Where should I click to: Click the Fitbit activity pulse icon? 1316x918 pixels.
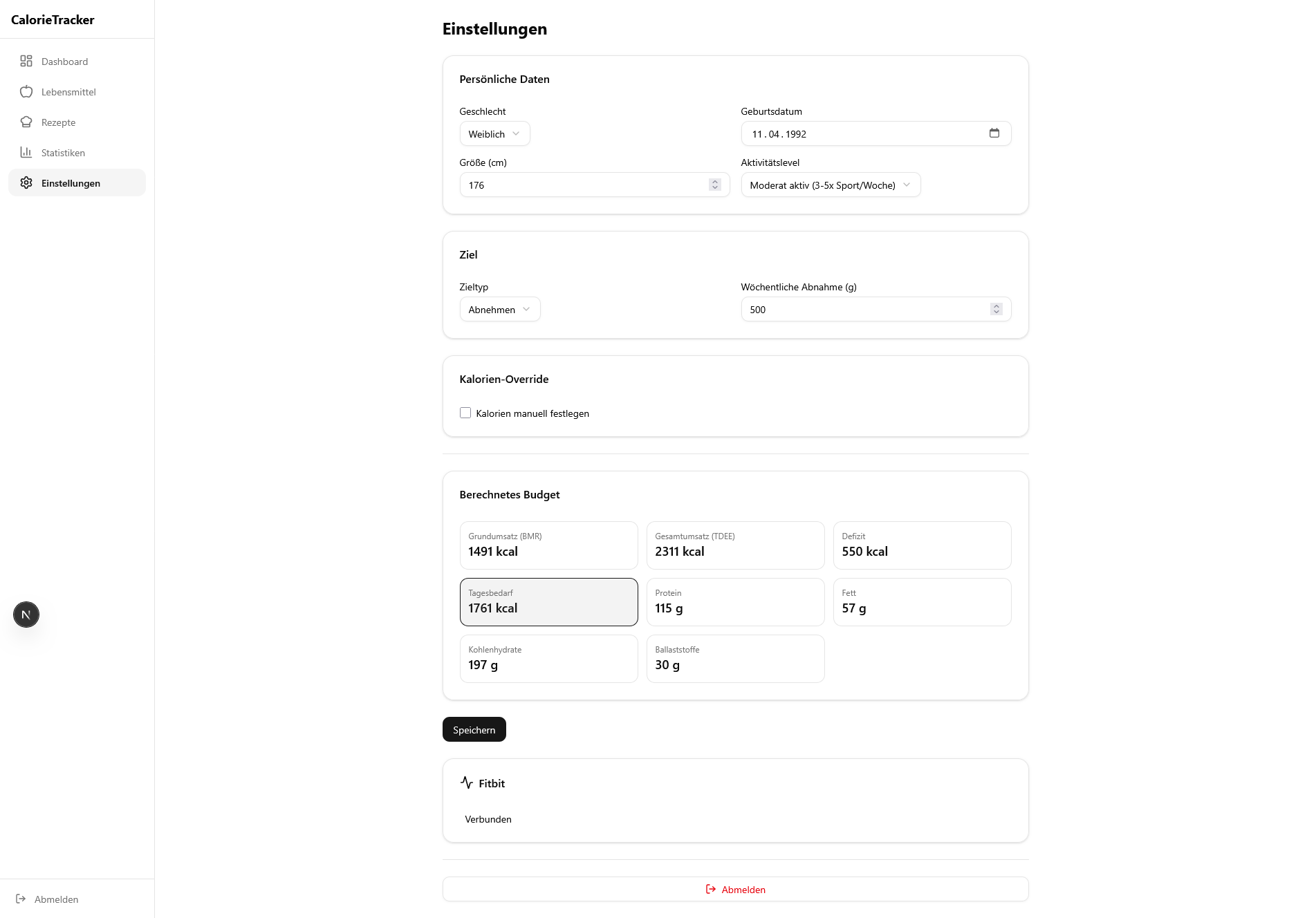tap(467, 783)
